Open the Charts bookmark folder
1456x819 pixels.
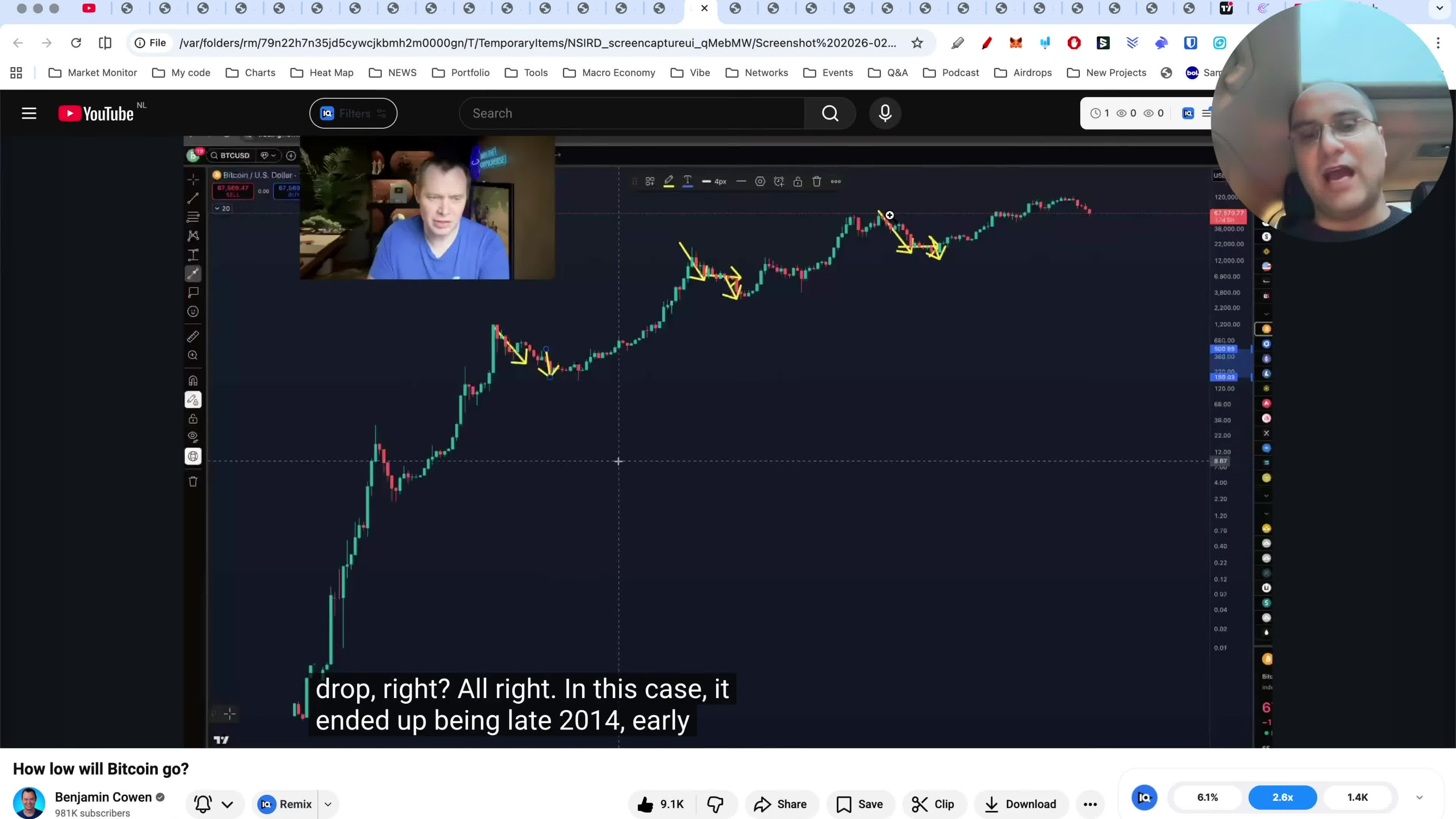tap(250, 73)
